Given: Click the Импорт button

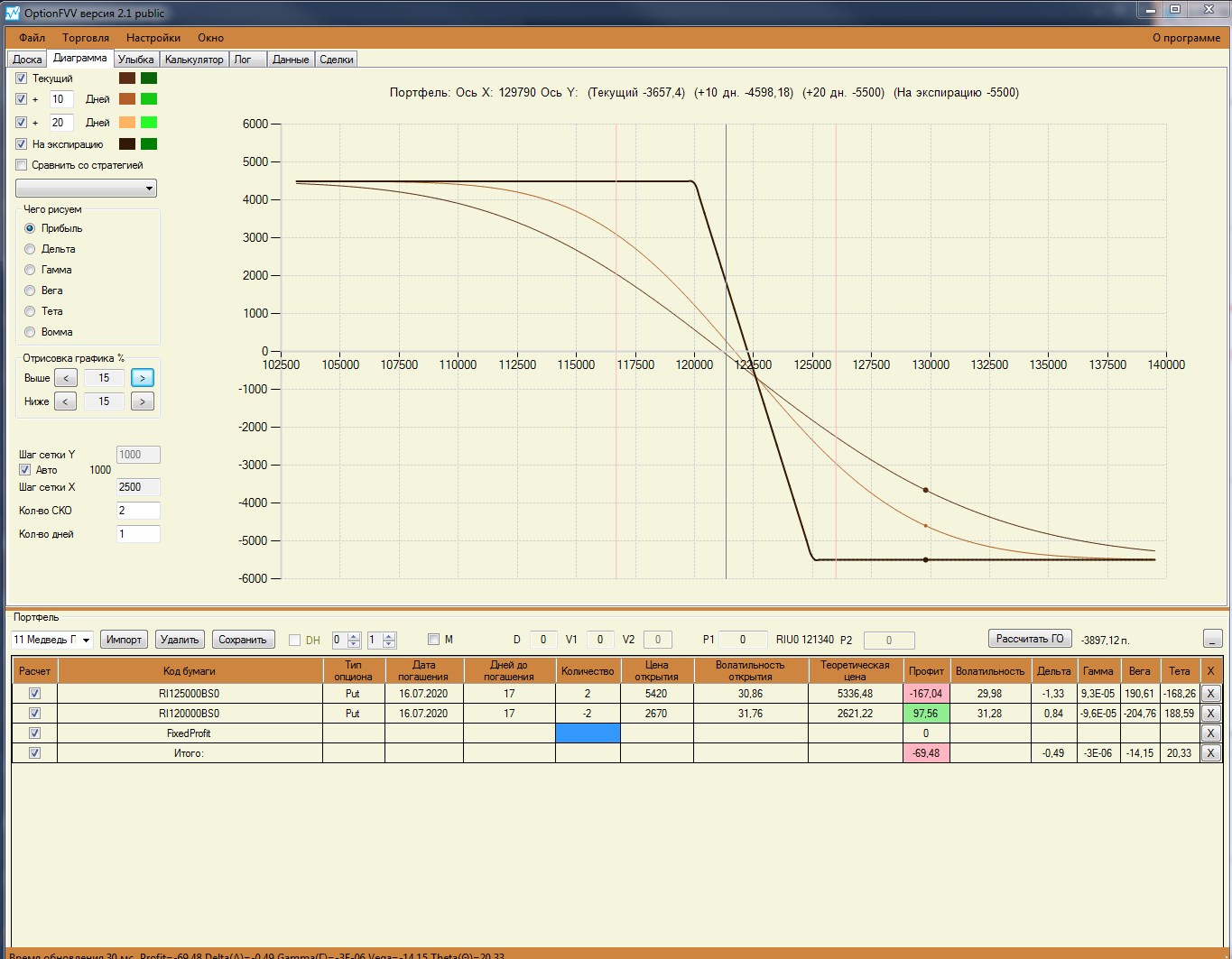Looking at the screenshot, I should coord(124,640).
